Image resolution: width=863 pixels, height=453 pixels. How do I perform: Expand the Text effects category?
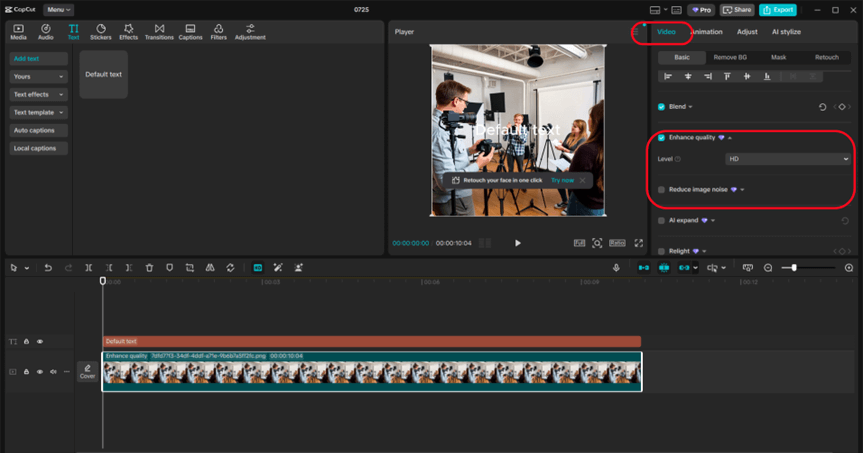pyautogui.click(x=39, y=94)
